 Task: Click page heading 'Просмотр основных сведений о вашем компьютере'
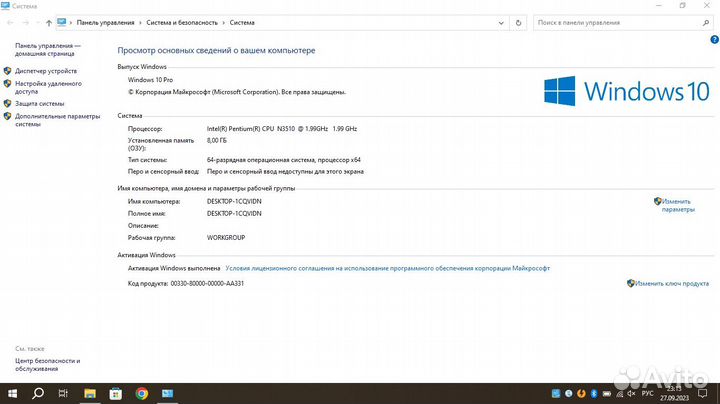point(216,50)
